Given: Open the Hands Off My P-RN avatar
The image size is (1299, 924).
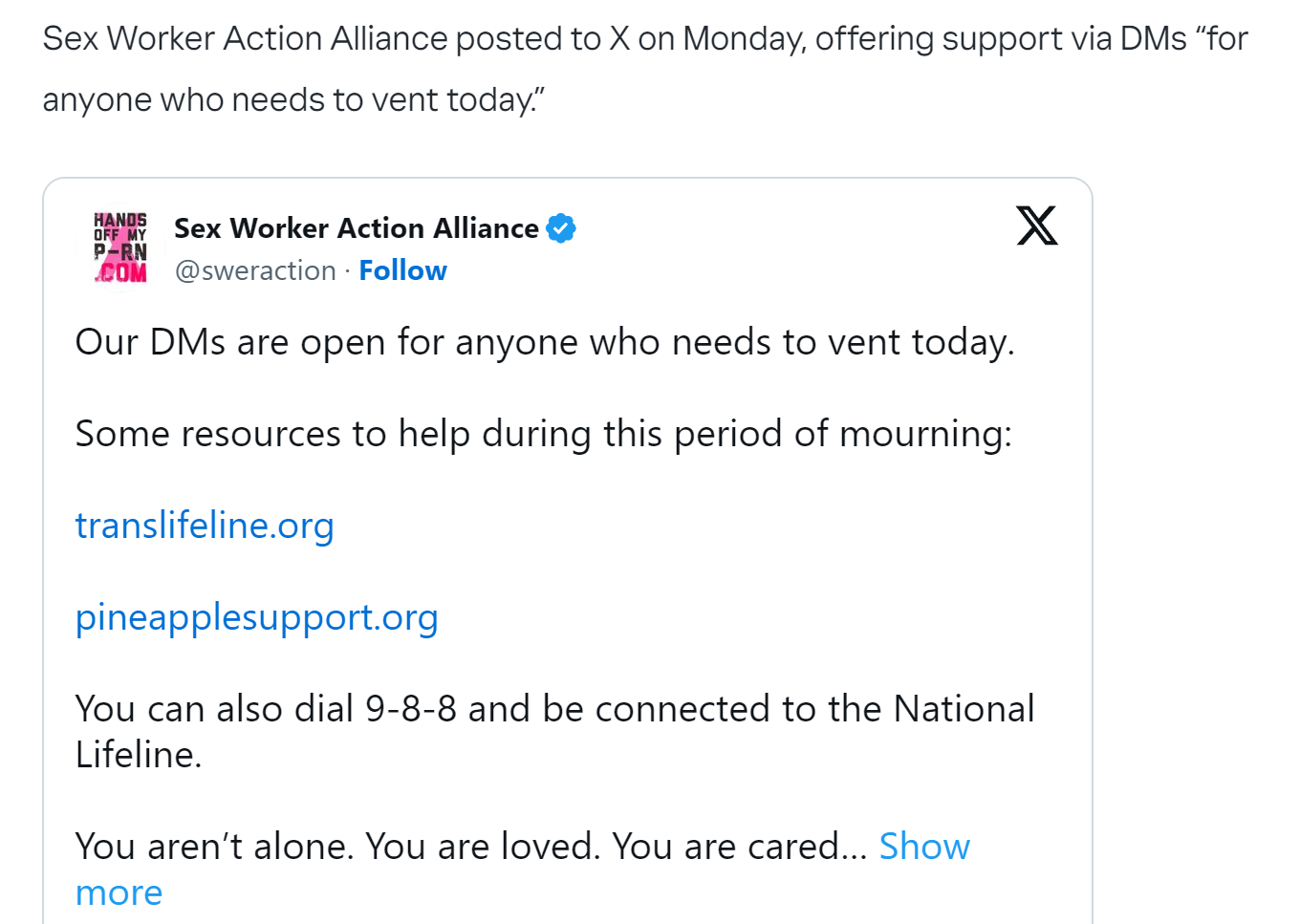Looking at the screenshot, I should 120,248.
